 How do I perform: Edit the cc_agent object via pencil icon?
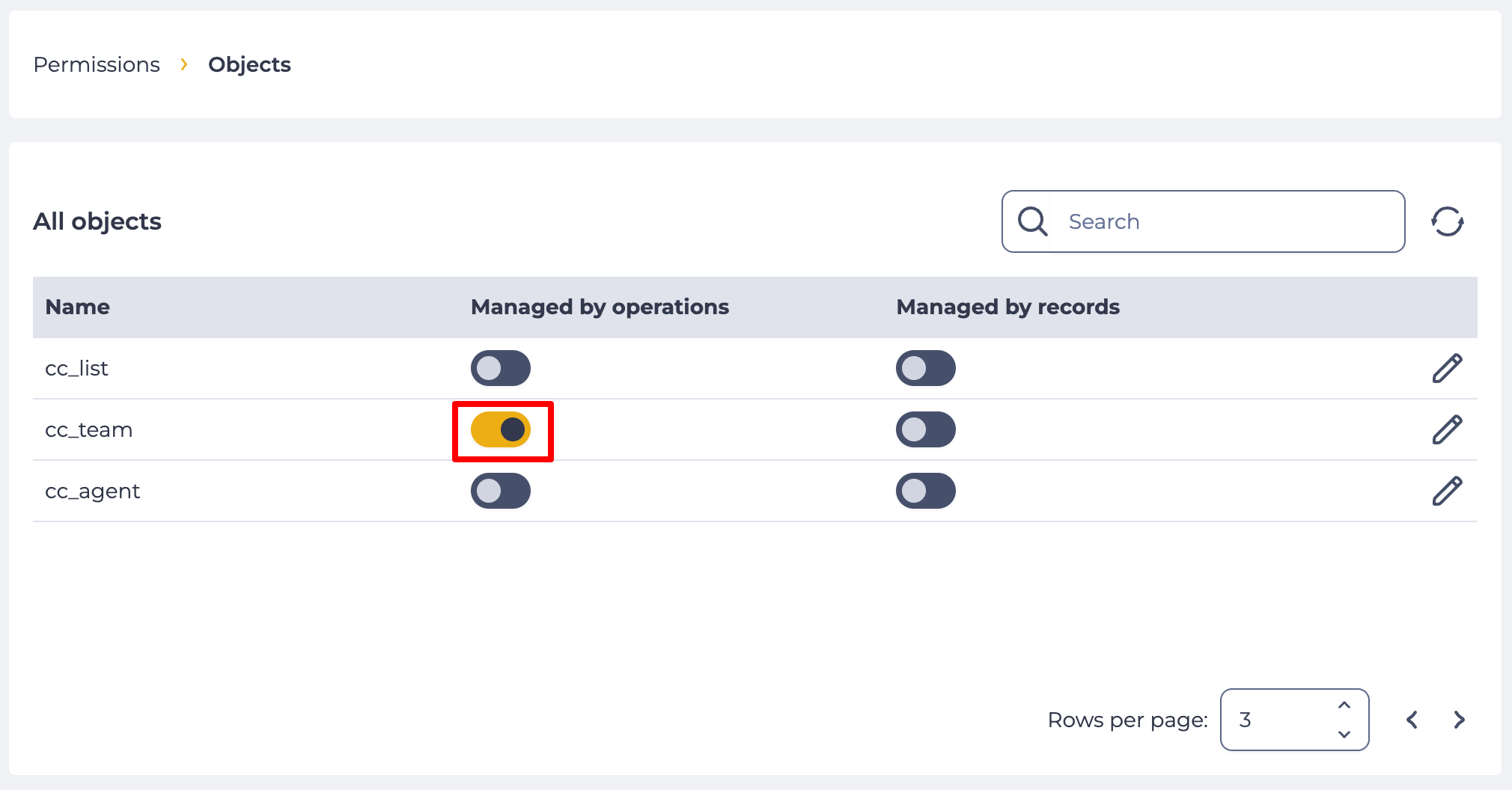pos(1447,491)
